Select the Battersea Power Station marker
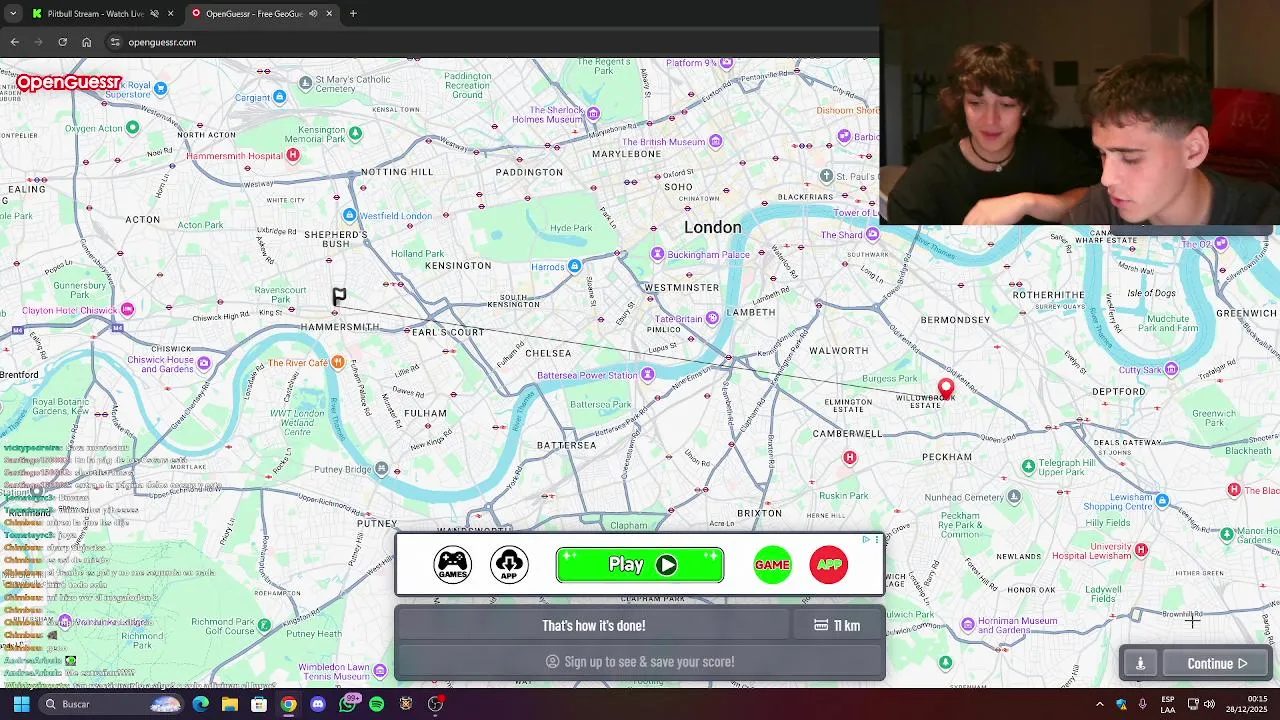 click(647, 375)
